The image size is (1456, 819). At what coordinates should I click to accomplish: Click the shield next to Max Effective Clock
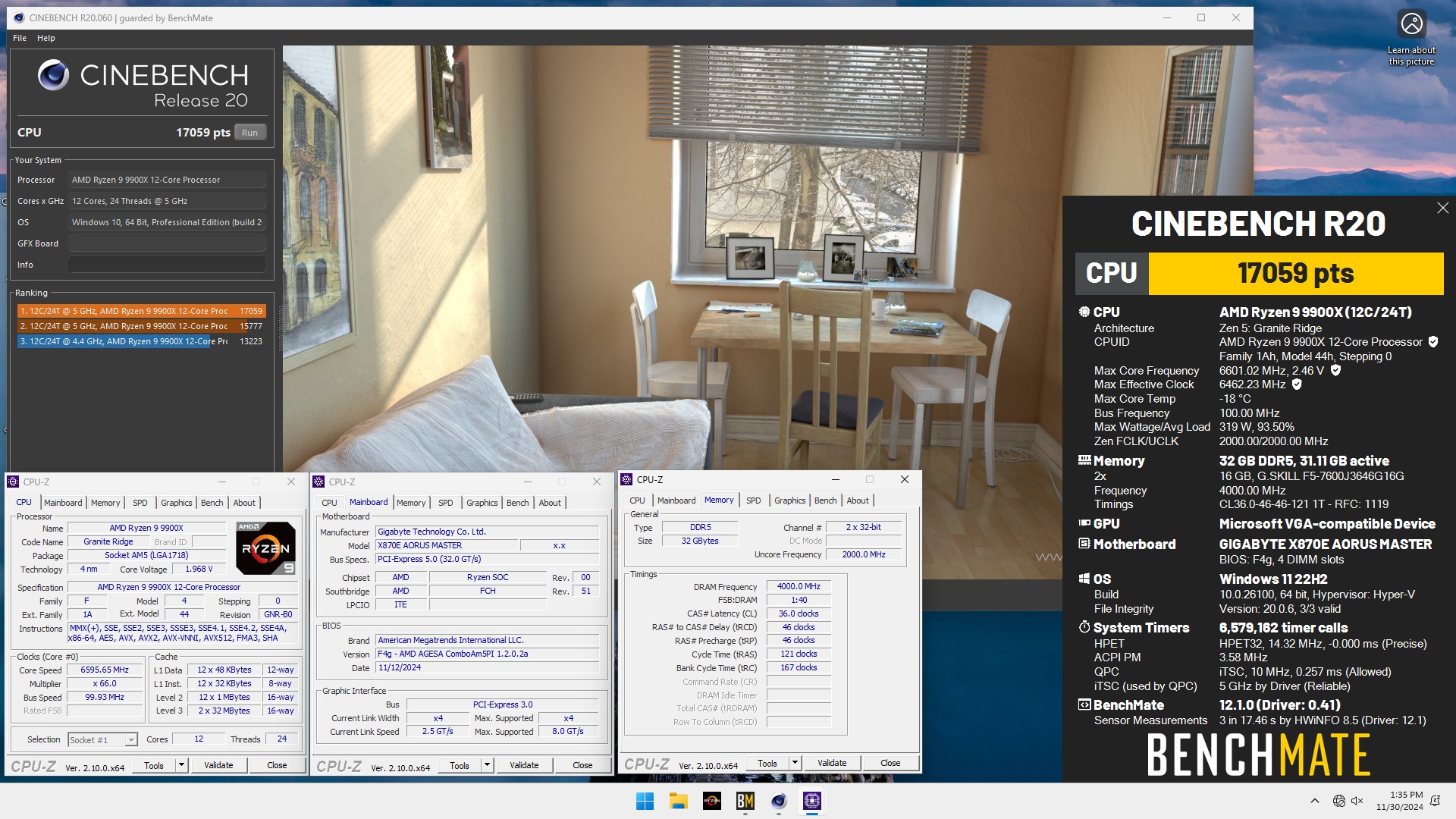click(1297, 384)
